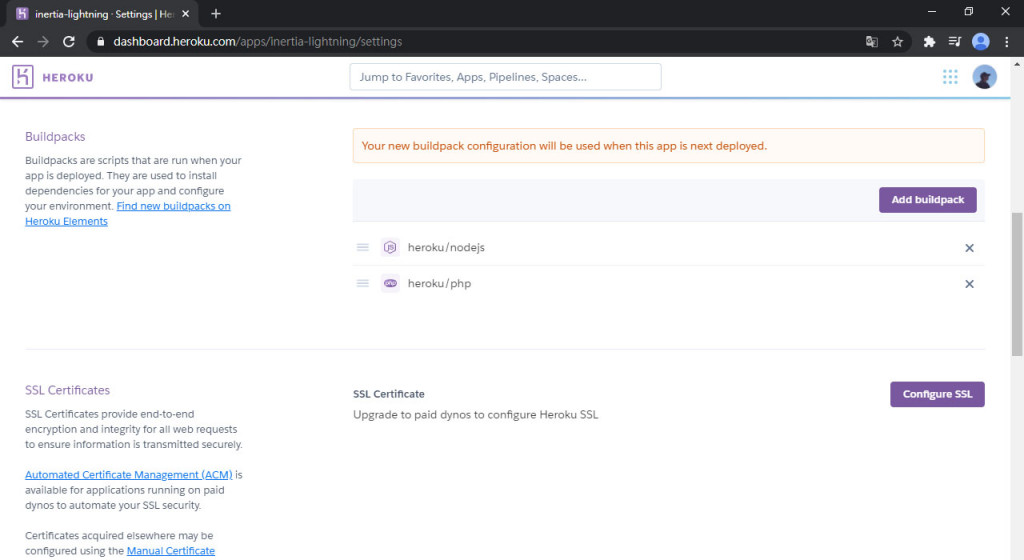The height and width of the screenshot is (560, 1024).
Task: Grab the heroku/nodejs drag handle
Action: (x=363, y=248)
